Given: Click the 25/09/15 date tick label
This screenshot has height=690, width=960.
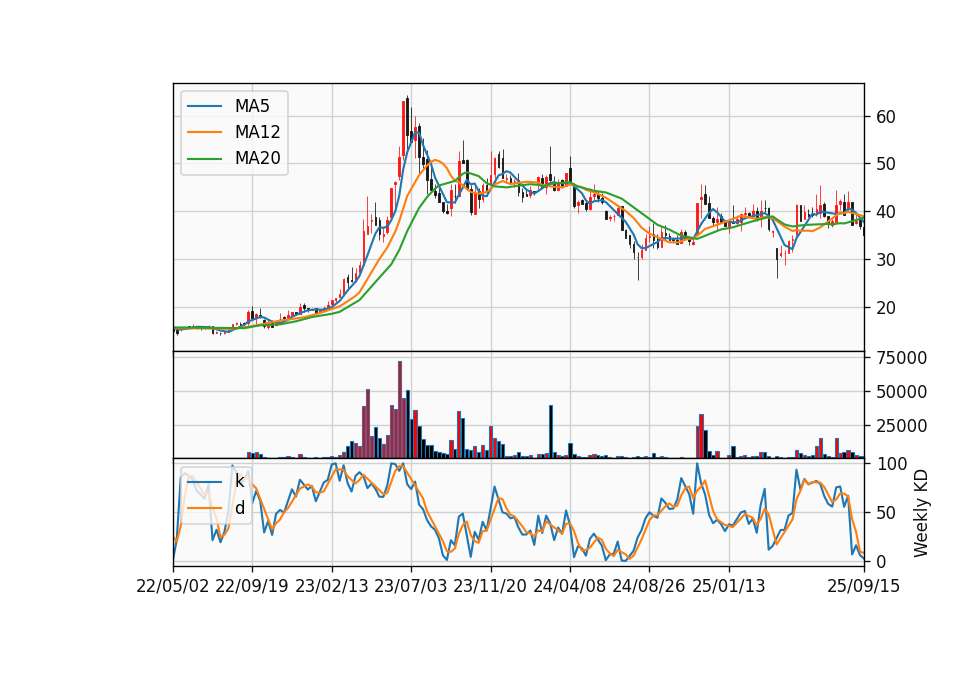Looking at the screenshot, I should click(864, 586).
